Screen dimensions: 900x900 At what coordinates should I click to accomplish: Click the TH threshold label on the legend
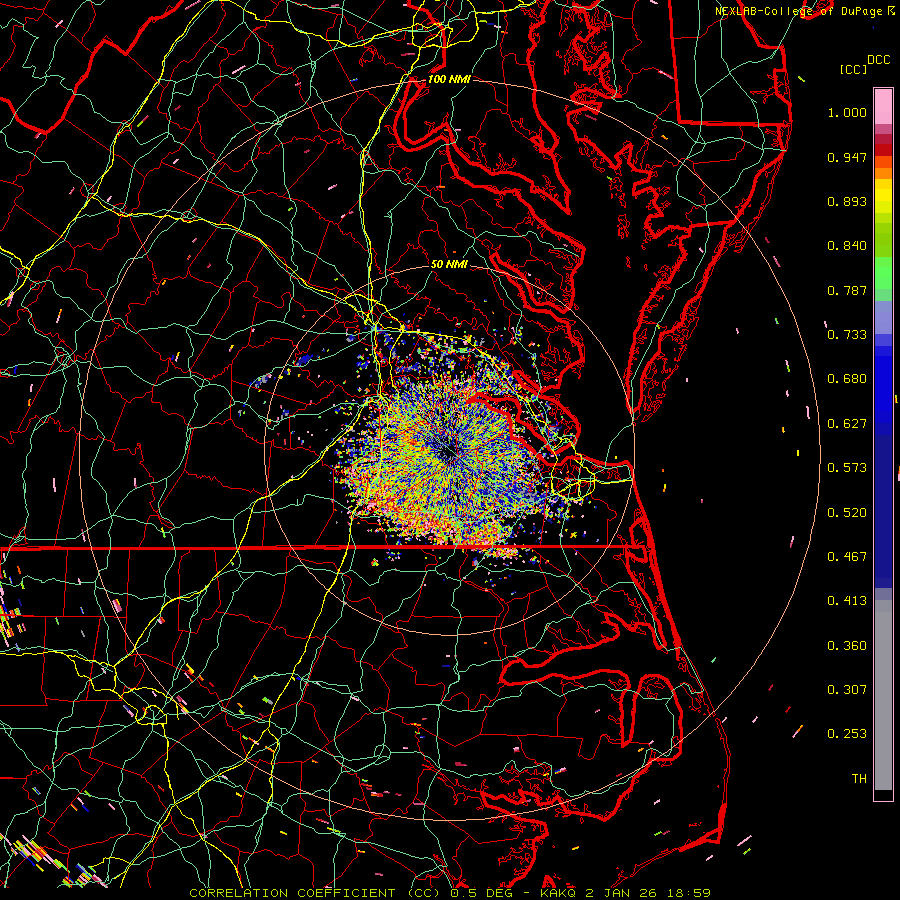pyautogui.click(x=859, y=779)
